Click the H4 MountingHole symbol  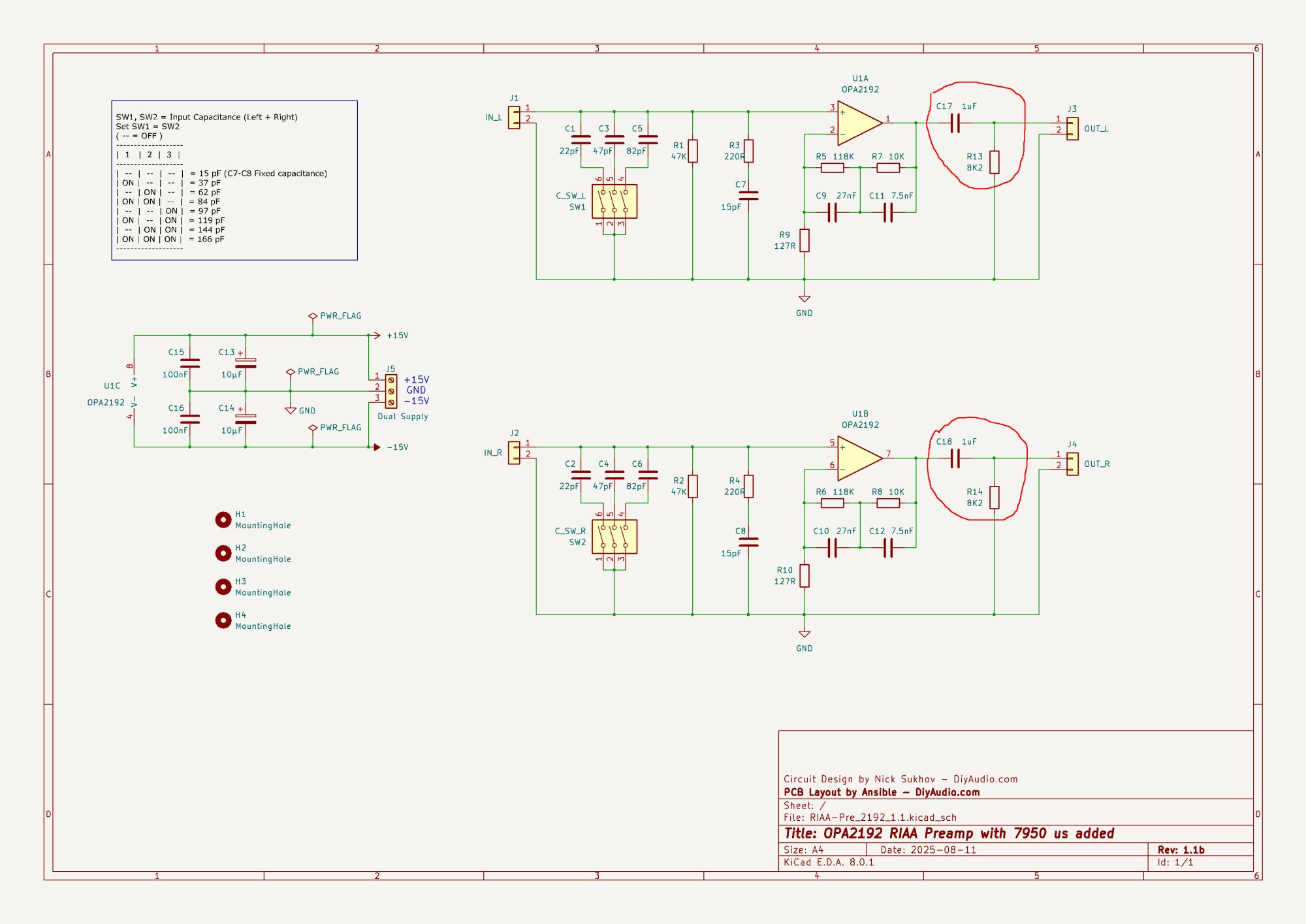[223, 620]
